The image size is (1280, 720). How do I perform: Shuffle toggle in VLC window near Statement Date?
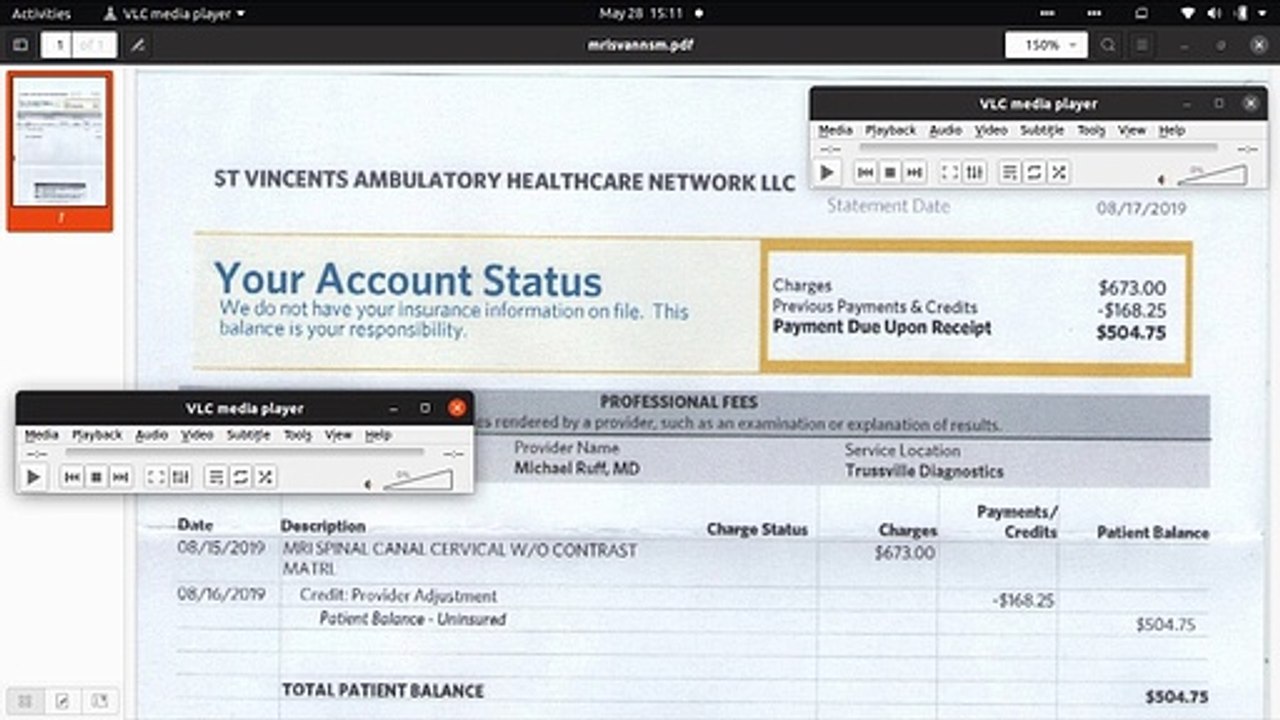pos(1059,172)
